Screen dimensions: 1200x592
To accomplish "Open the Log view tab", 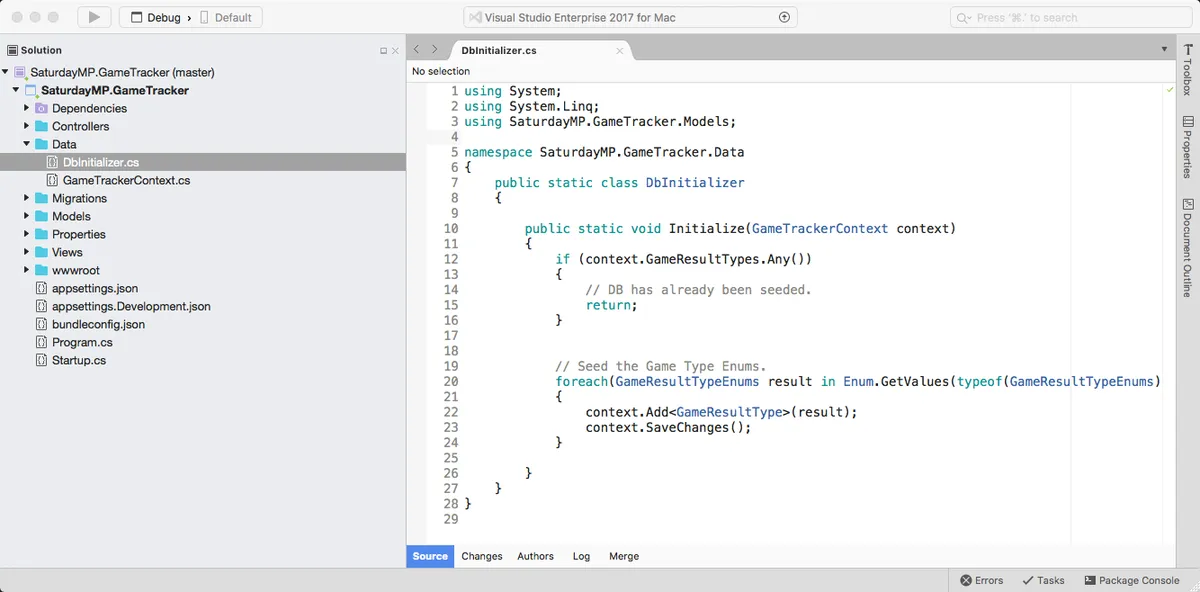I will [581, 556].
